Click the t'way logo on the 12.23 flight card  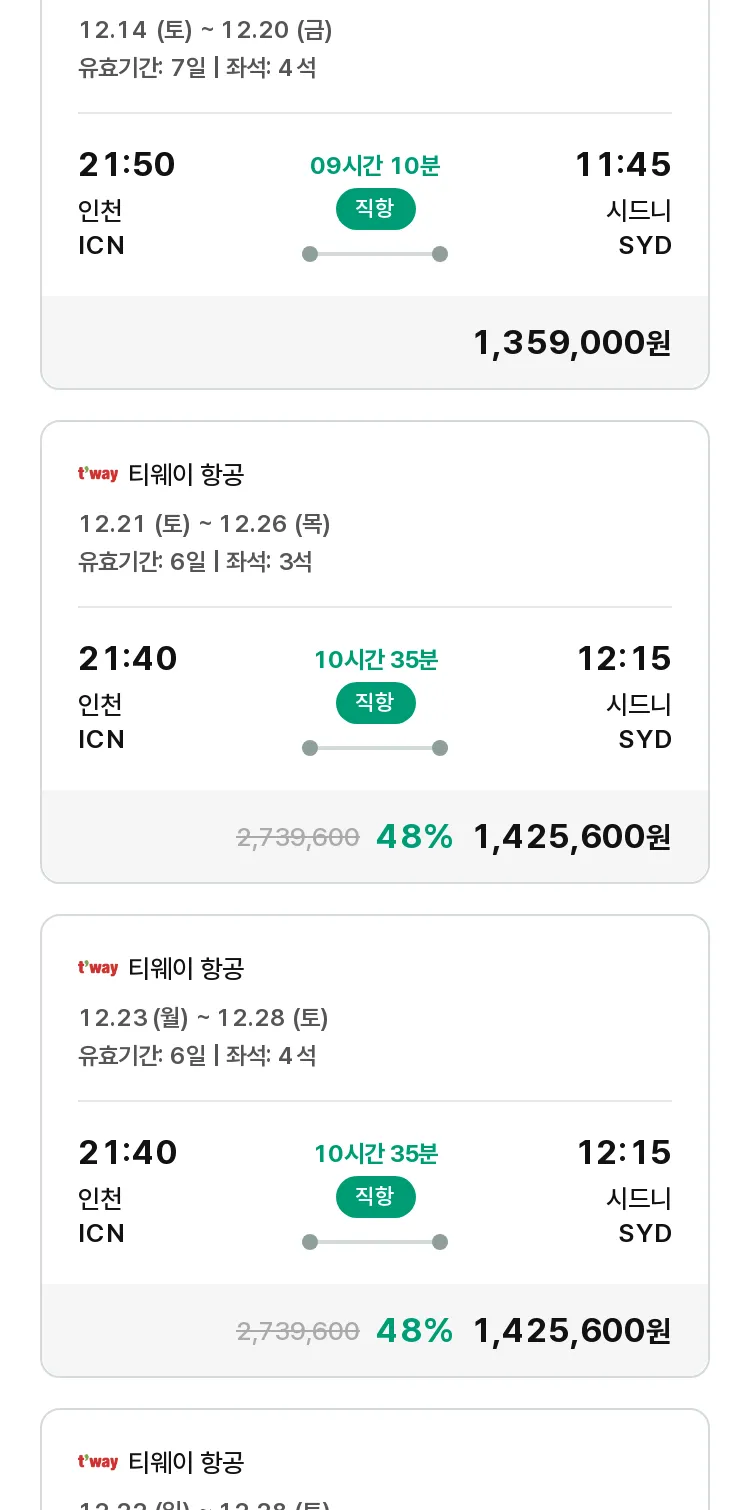98,968
